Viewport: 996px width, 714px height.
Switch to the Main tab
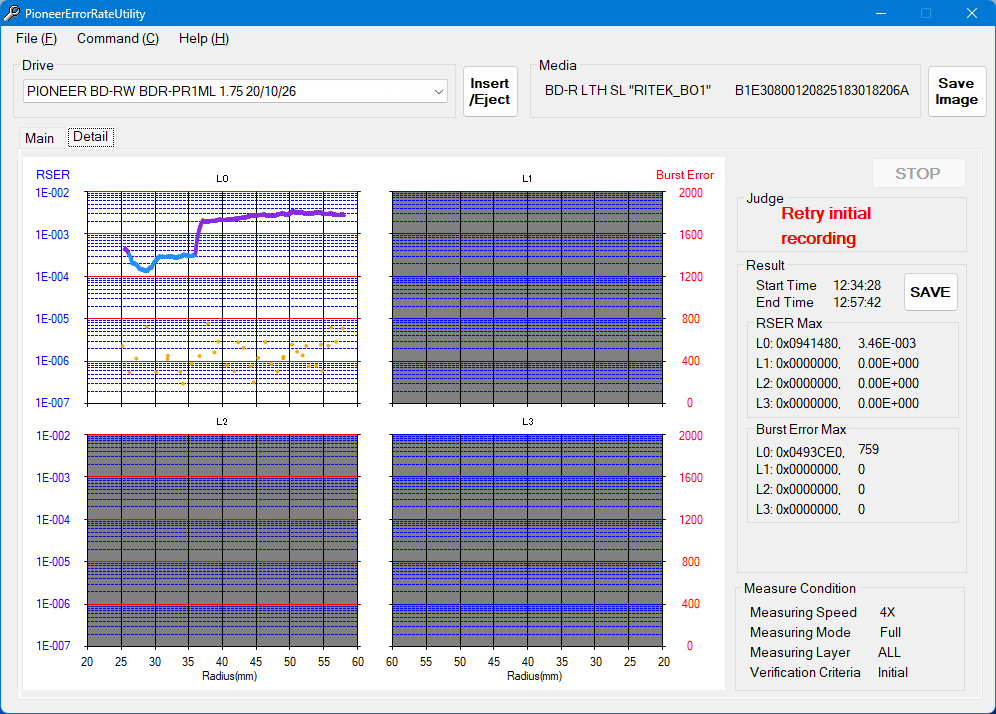[39, 138]
